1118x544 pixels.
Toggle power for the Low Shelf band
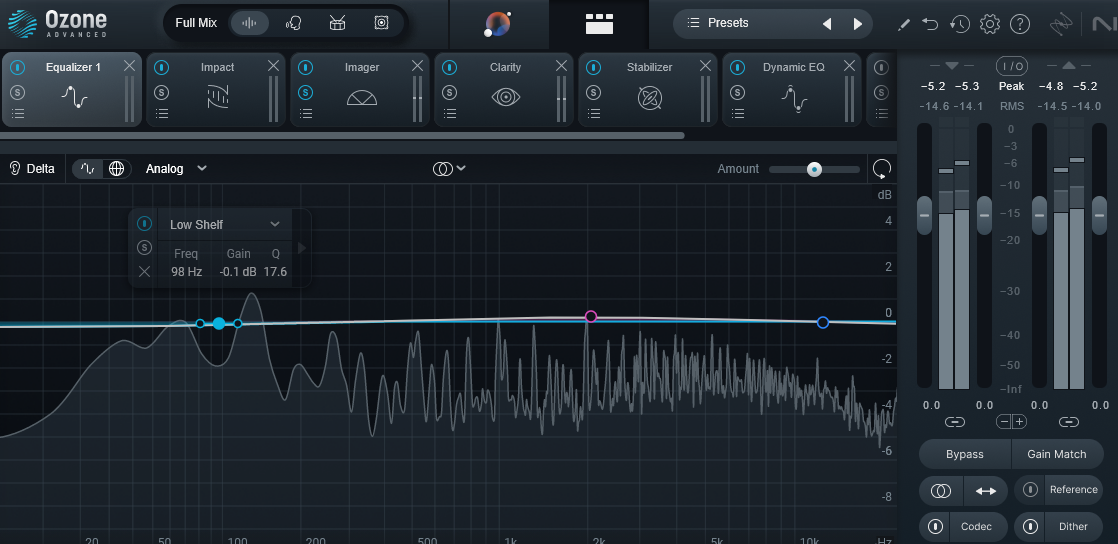(144, 224)
